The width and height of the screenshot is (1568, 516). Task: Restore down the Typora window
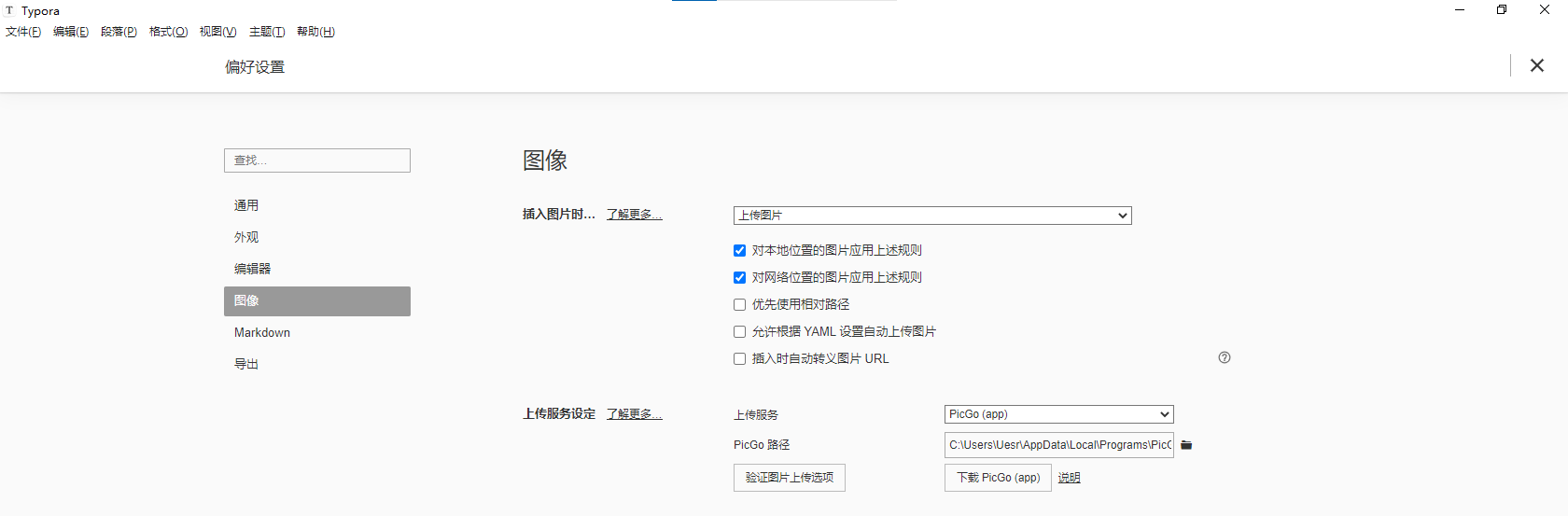[1502, 10]
